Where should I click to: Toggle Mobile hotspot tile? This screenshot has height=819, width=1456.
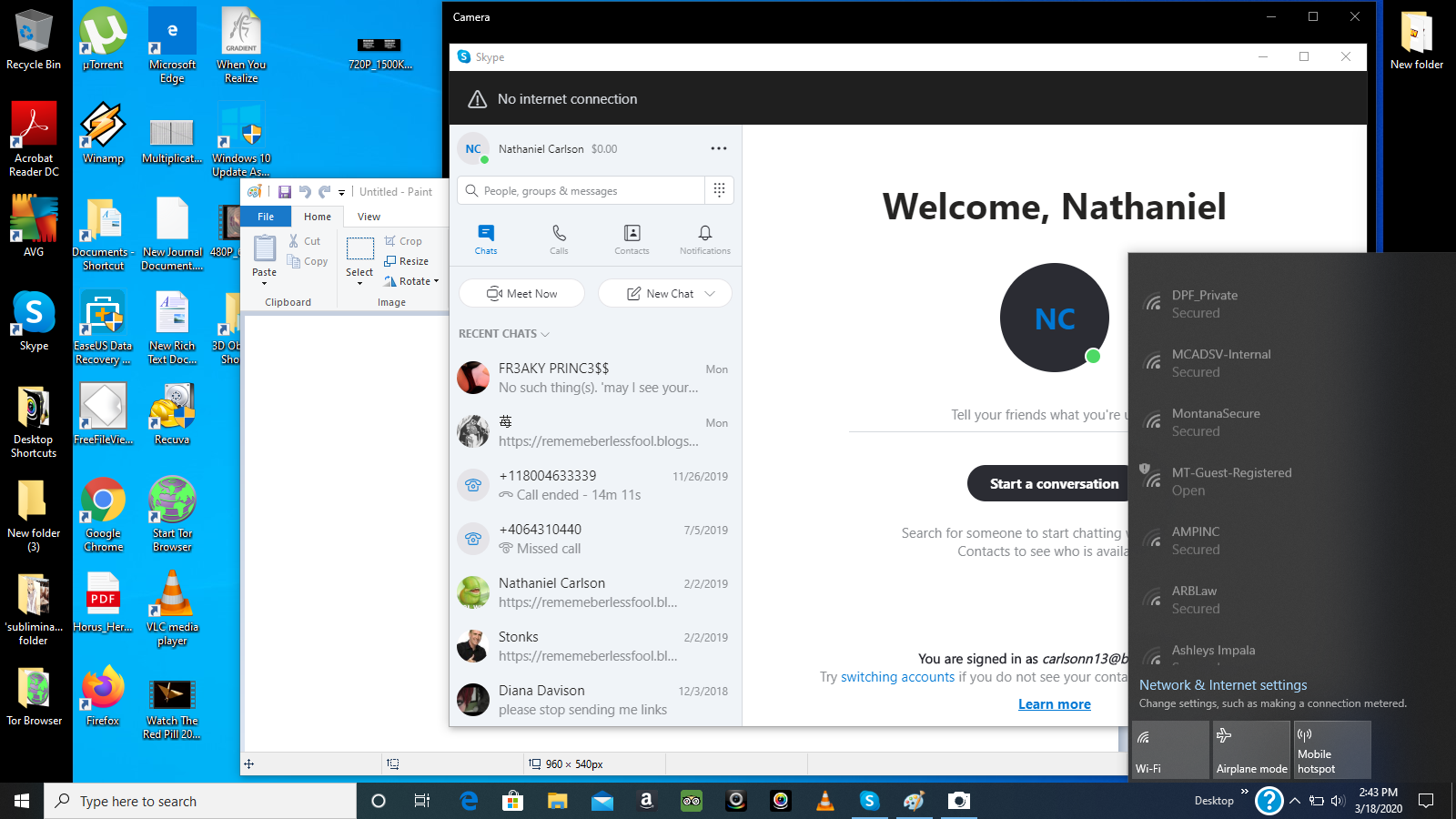pos(1332,749)
